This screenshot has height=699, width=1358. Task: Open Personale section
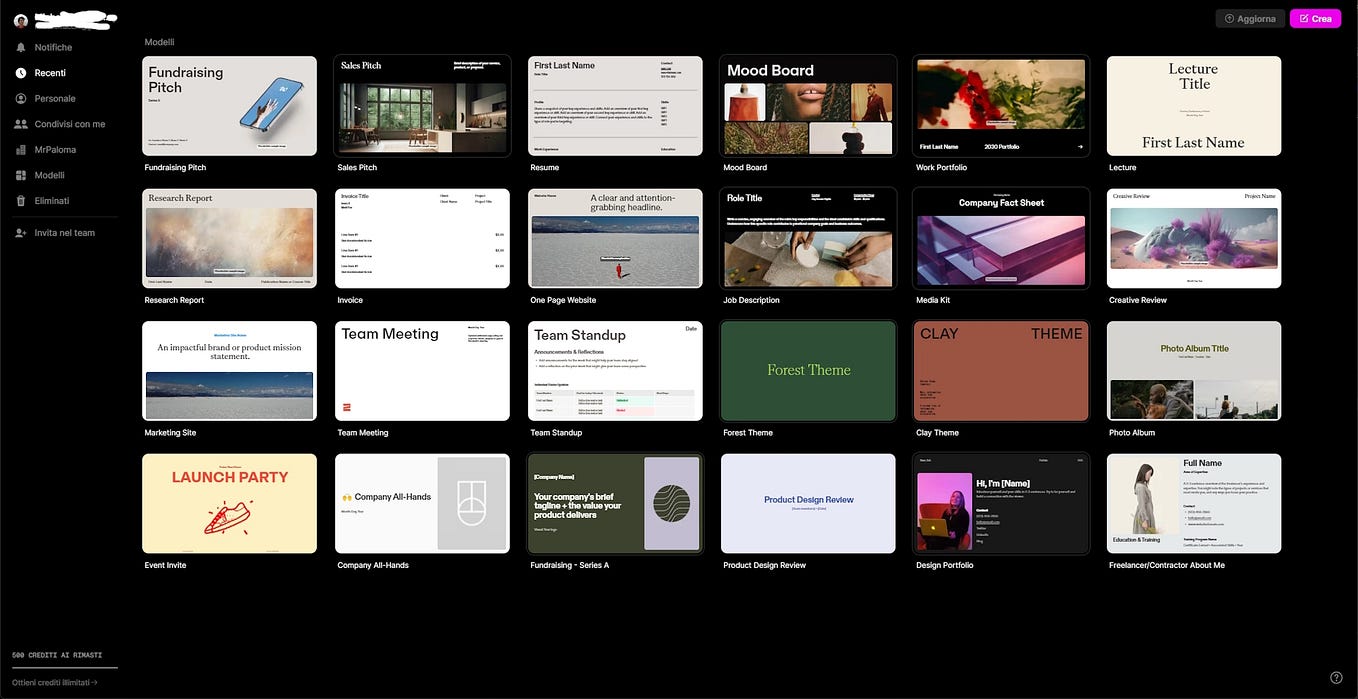[x=55, y=98]
